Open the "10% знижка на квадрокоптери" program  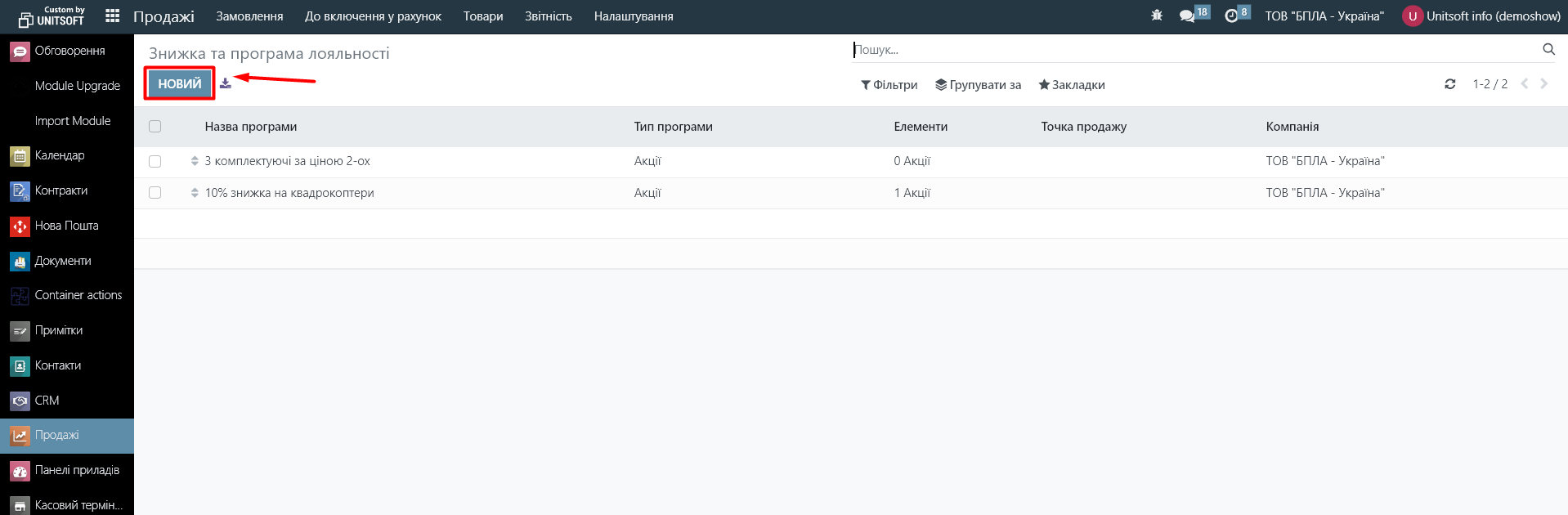(289, 193)
